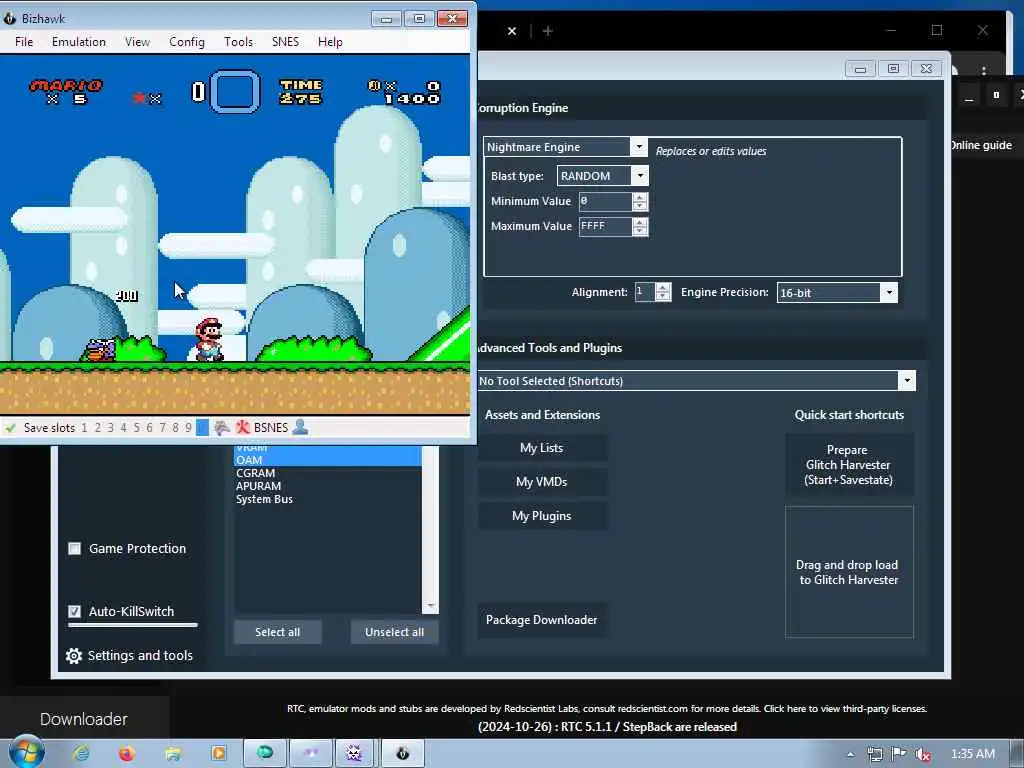The height and width of the screenshot is (768, 1024).
Task: Open the Blast type RANDOM dropdown
Action: click(x=641, y=176)
